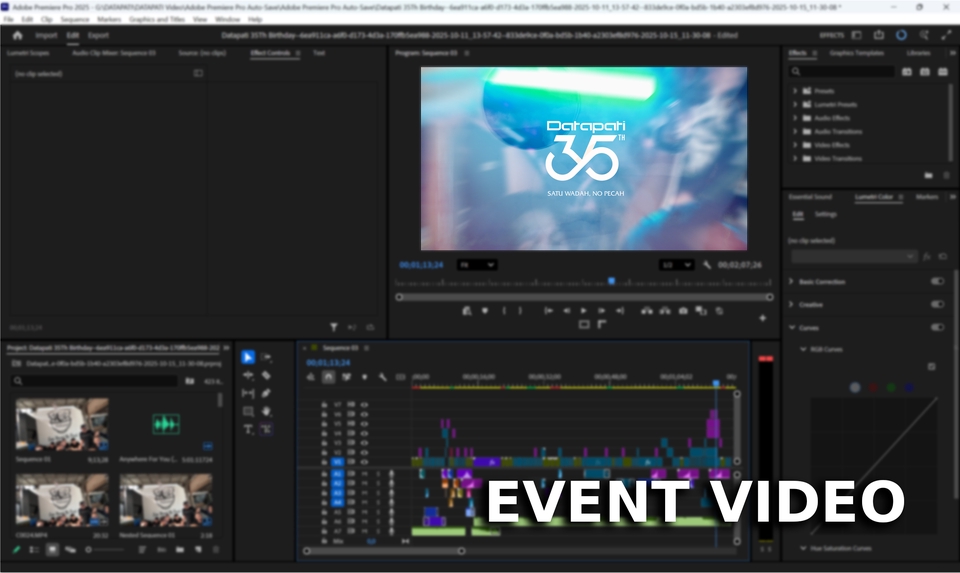This screenshot has height=573, width=960.
Task: Select the Type tool
Action: [x=248, y=429]
